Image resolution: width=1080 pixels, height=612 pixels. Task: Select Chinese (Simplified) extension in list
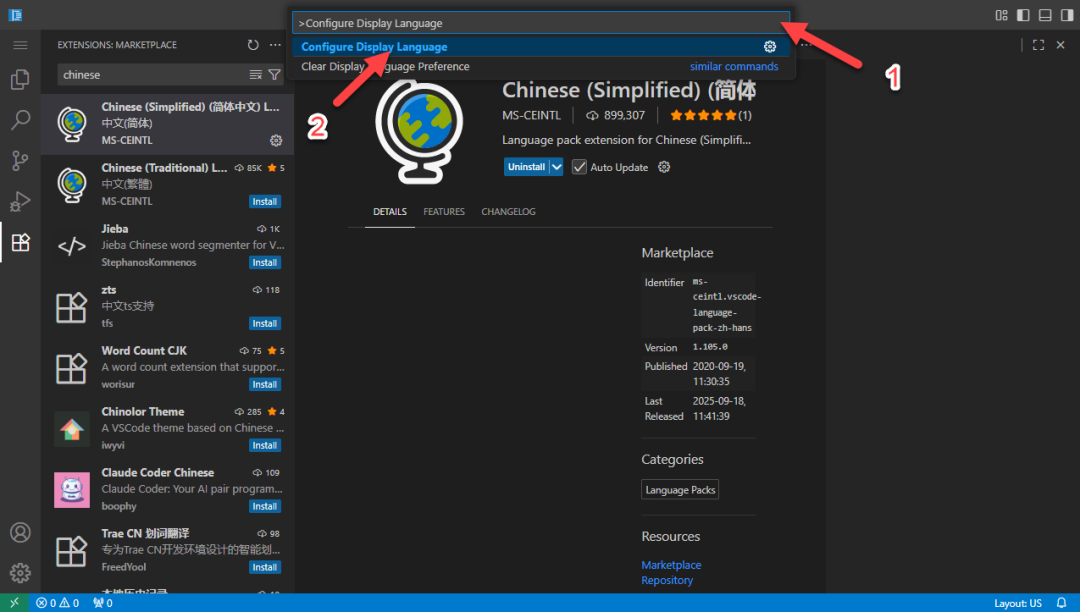[167, 123]
